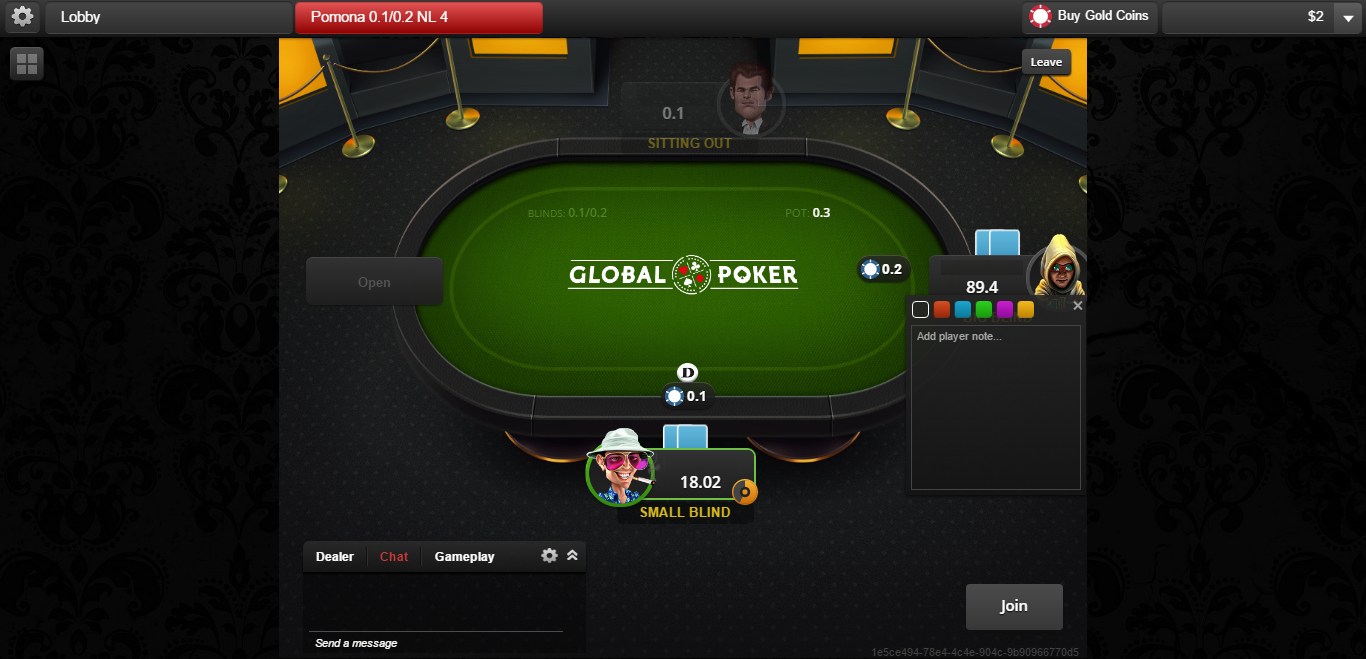Click the Join button
This screenshot has width=1366, height=659.
[1014, 606]
